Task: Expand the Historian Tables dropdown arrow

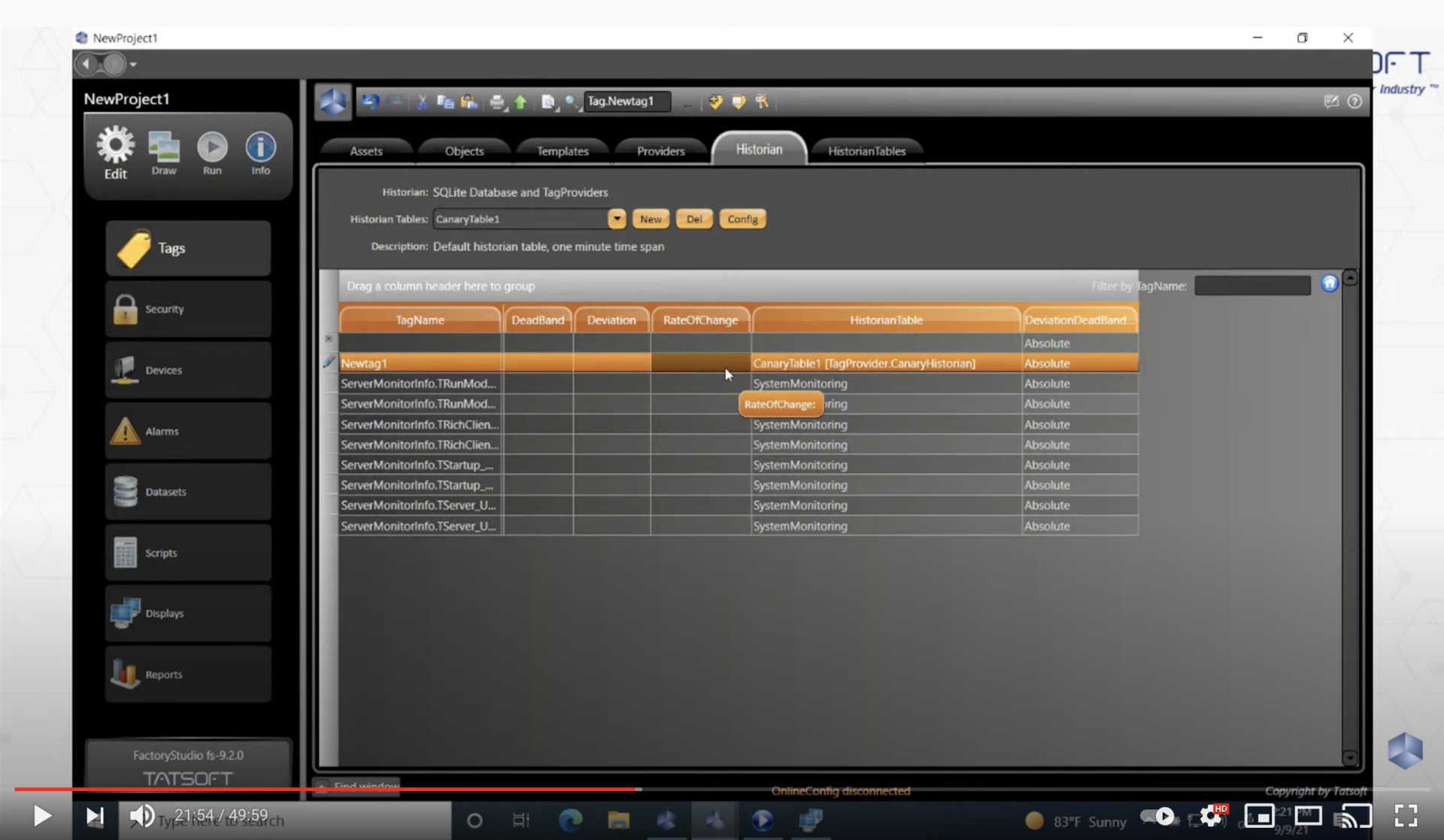Action: tap(617, 219)
